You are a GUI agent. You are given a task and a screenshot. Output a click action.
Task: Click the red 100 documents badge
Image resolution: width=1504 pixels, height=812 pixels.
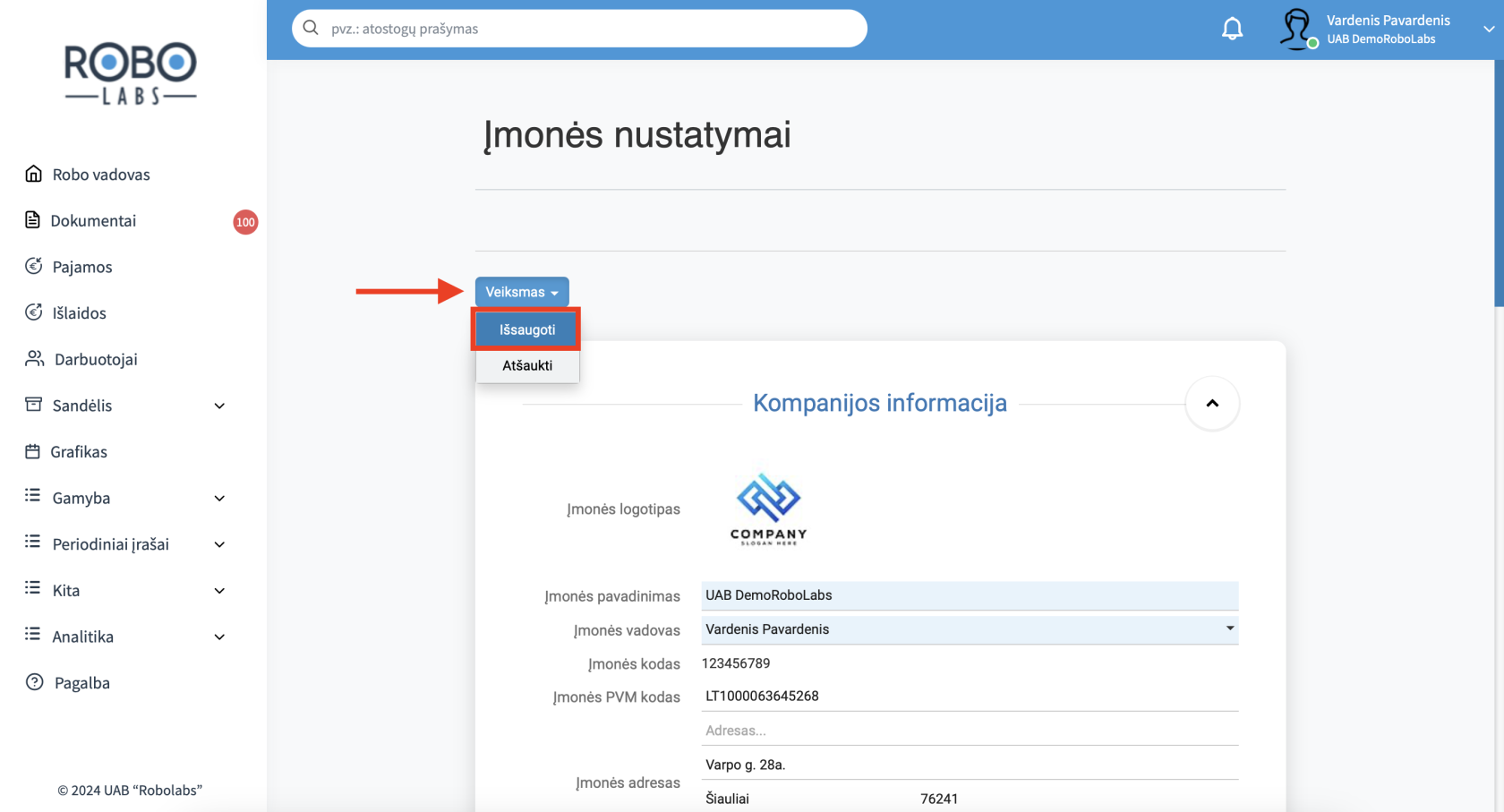pyautogui.click(x=245, y=222)
